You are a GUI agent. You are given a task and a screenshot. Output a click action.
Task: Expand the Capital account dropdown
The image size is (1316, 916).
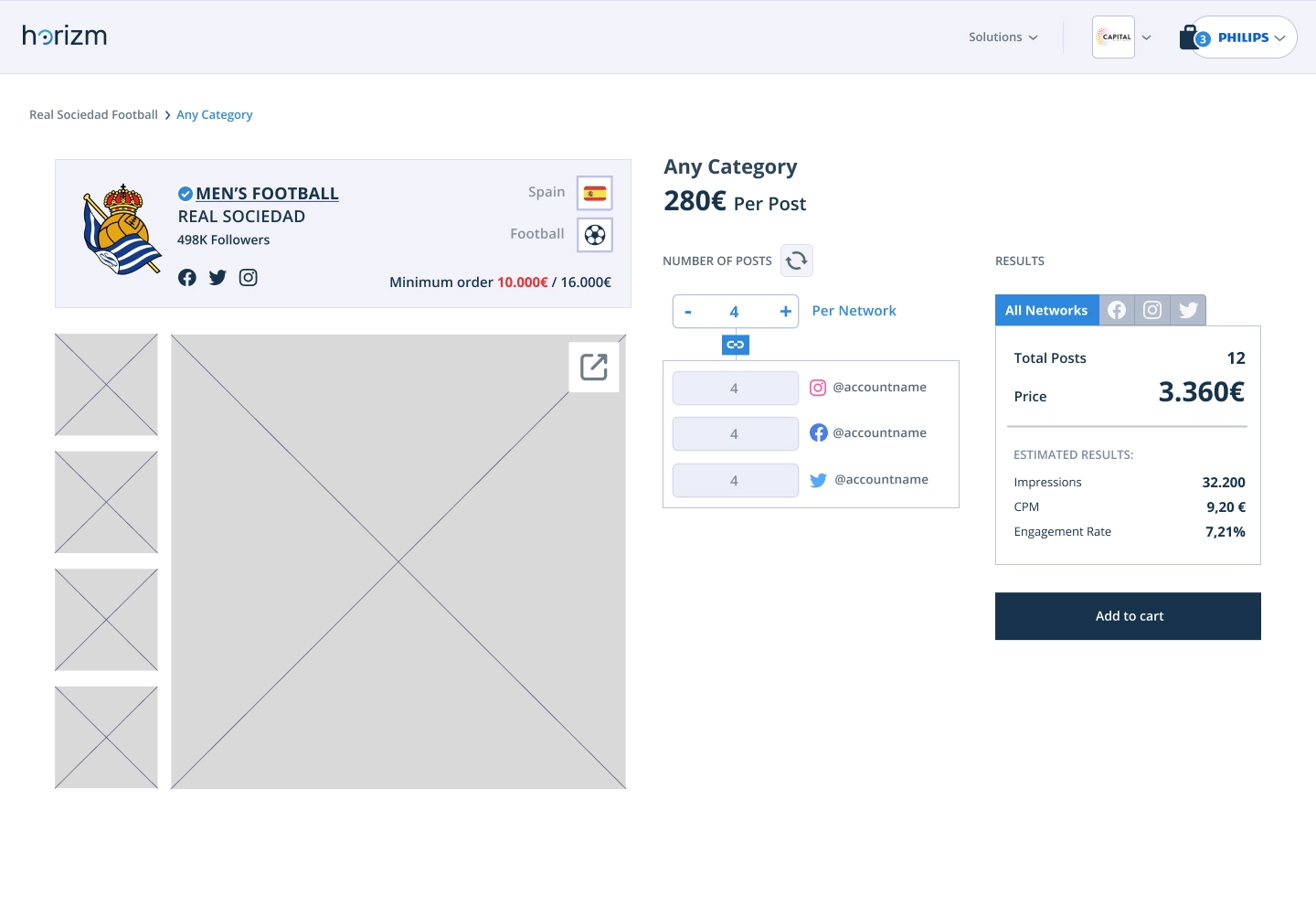(1146, 37)
